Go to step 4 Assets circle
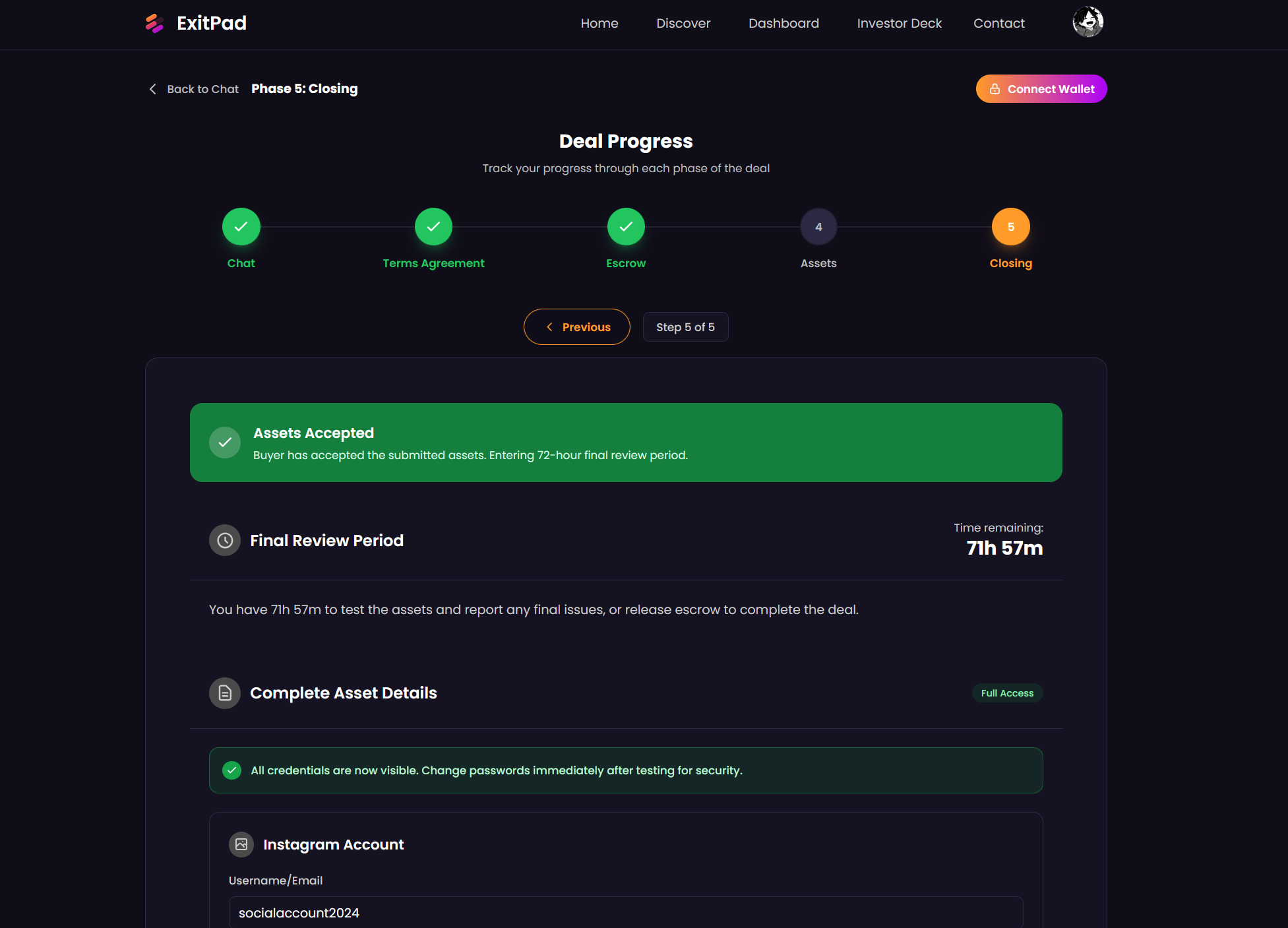The height and width of the screenshot is (928, 1288). tap(818, 227)
